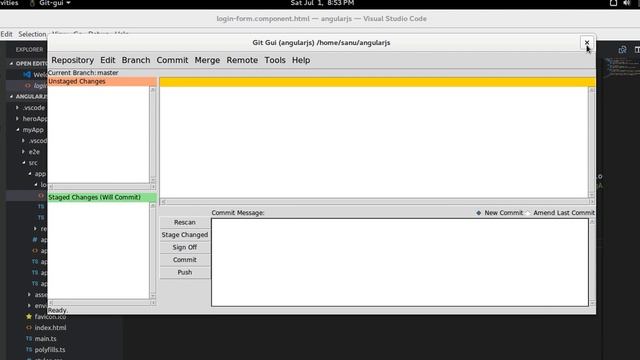This screenshot has height=360, width=640.
Task: Click the volume icon in top bar
Action: click(x=627, y=3)
